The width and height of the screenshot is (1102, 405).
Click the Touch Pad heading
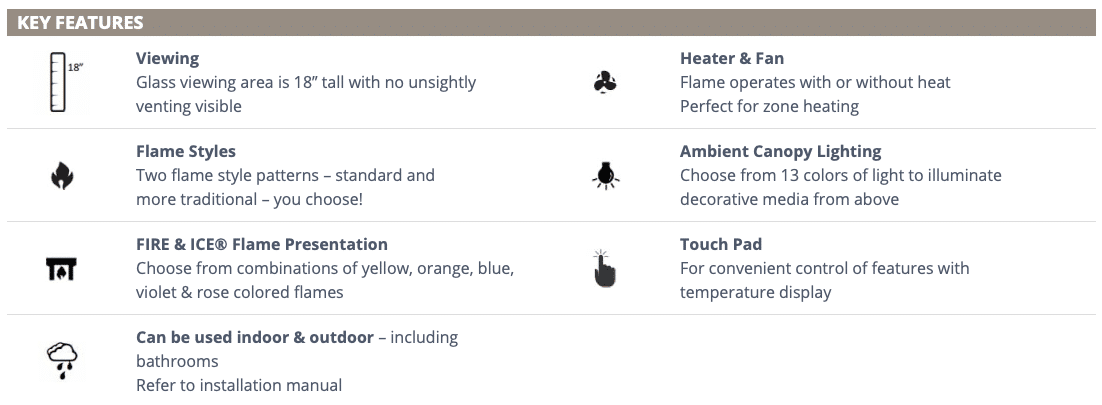[x=720, y=244]
